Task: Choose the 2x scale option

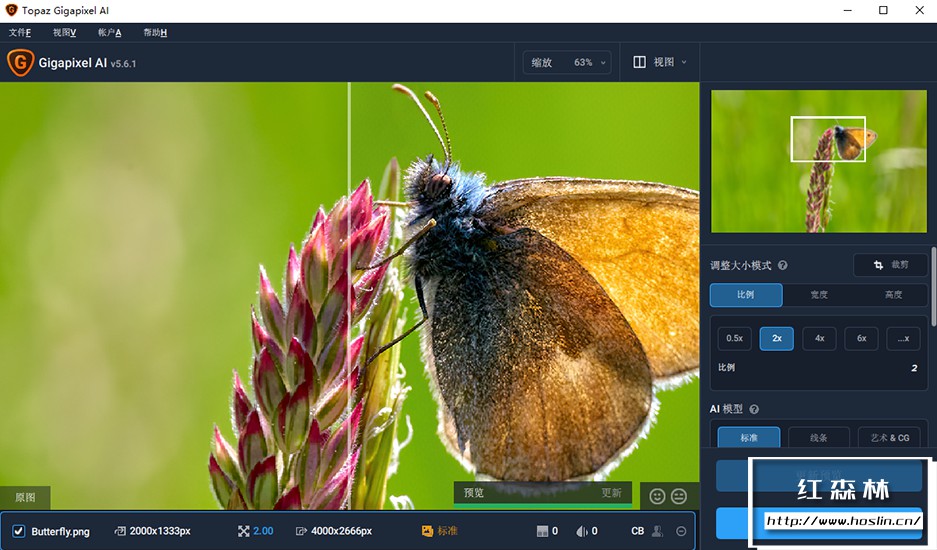Action: (x=777, y=338)
